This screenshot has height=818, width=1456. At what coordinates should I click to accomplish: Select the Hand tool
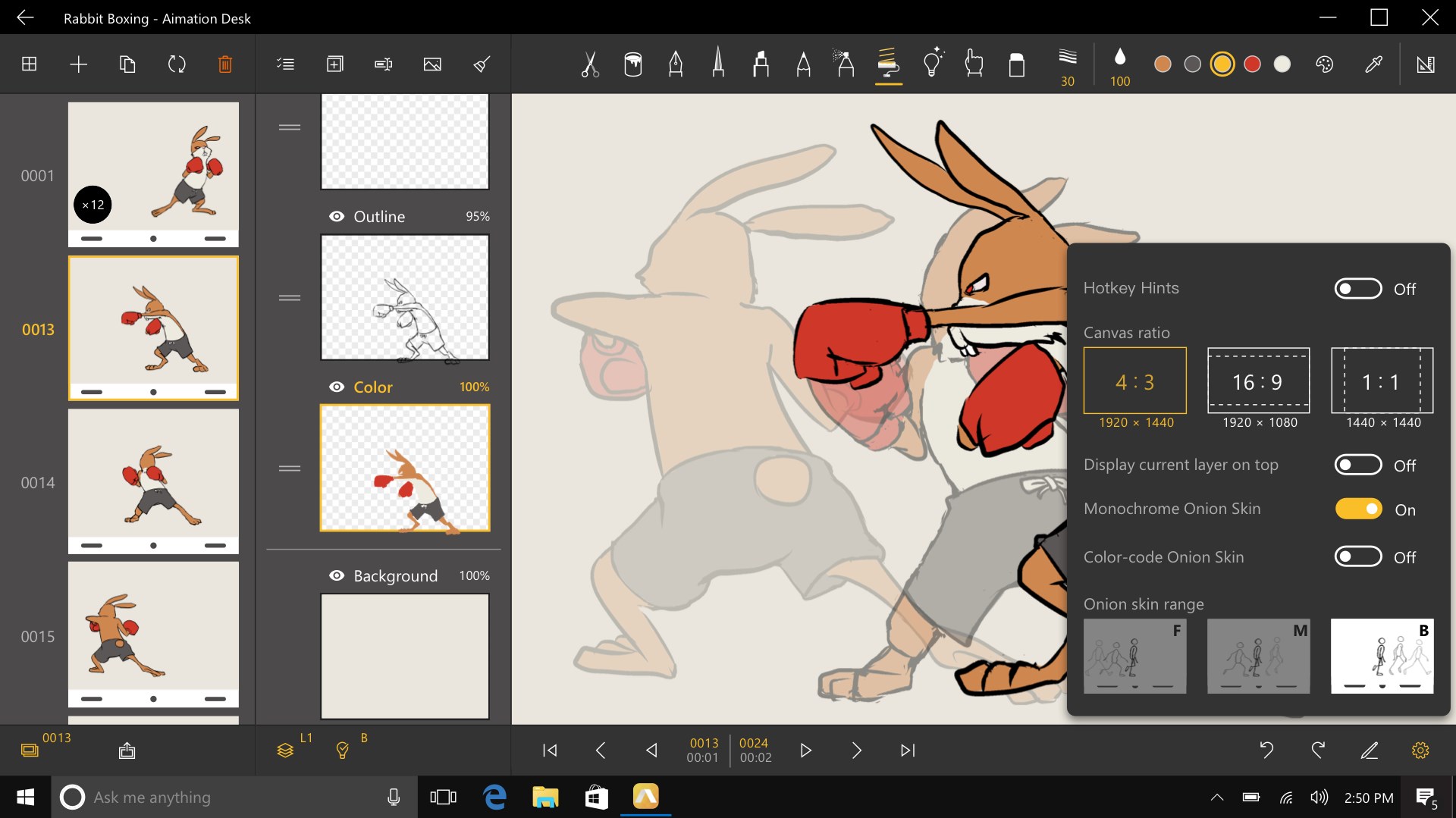[x=974, y=64]
